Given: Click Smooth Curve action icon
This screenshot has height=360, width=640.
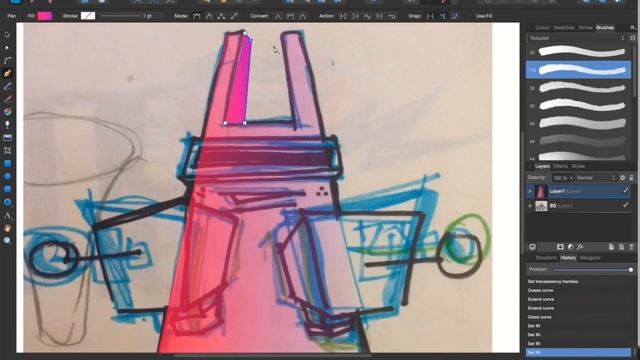Looking at the screenshot, I should coord(367,16).
